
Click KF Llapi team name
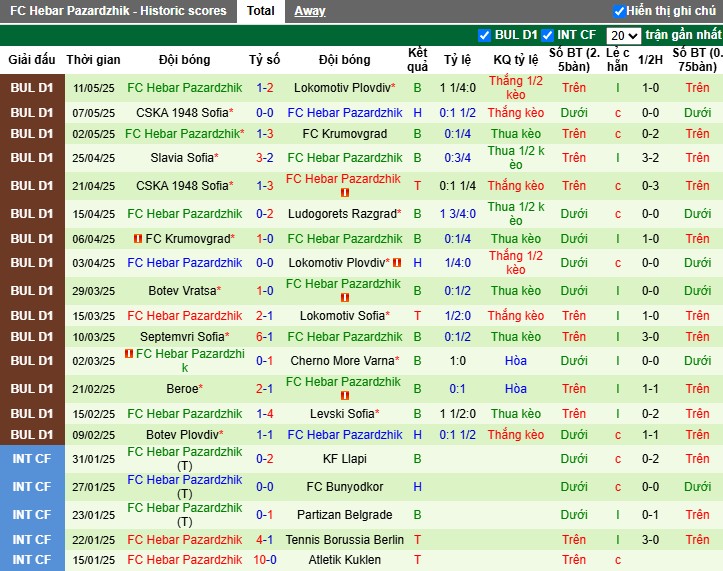[x=344, y=459]
